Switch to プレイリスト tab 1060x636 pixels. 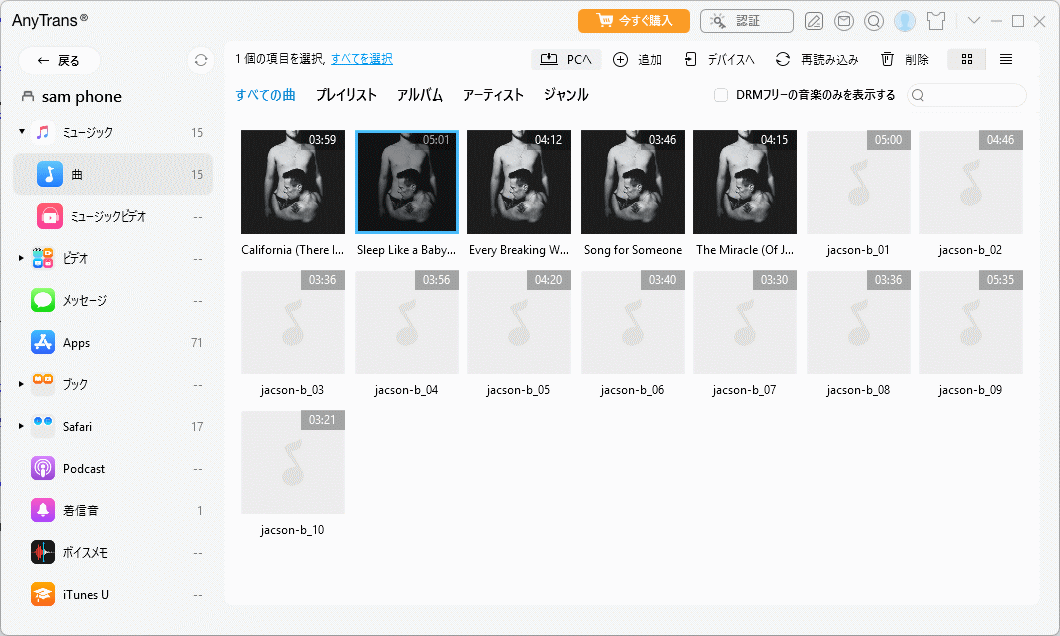[346, 95]
